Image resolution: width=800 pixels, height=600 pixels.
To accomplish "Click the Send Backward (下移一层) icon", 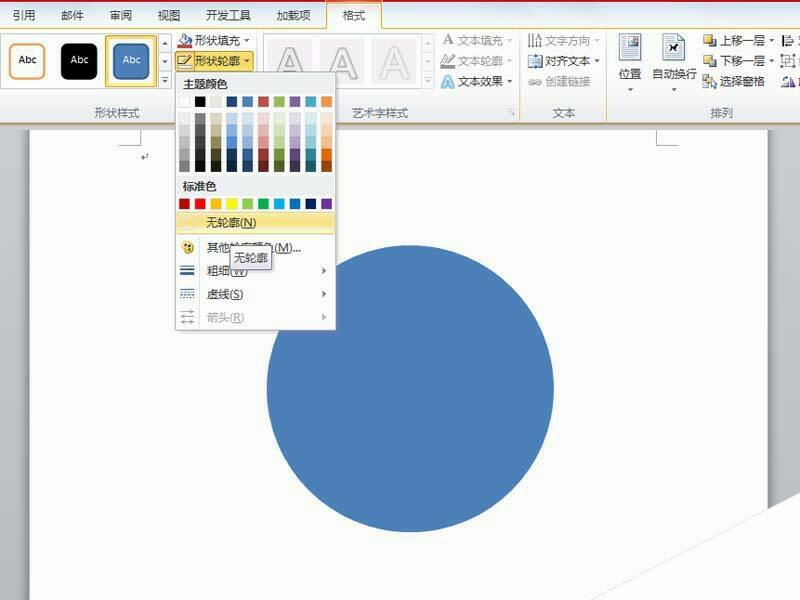I will (710, 61).
